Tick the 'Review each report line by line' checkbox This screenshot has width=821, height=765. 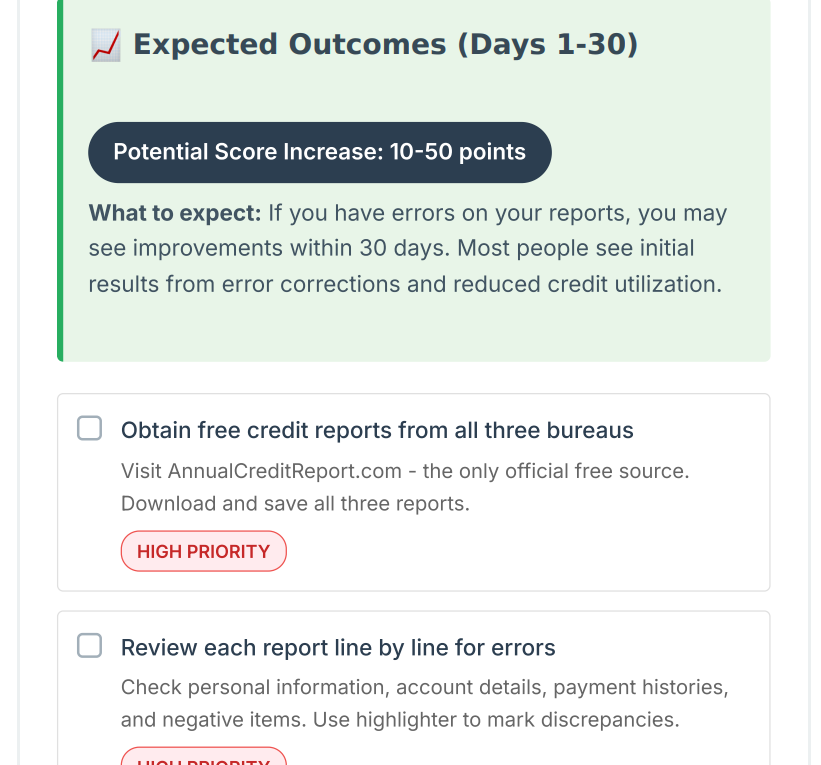[x=90, y=646]
